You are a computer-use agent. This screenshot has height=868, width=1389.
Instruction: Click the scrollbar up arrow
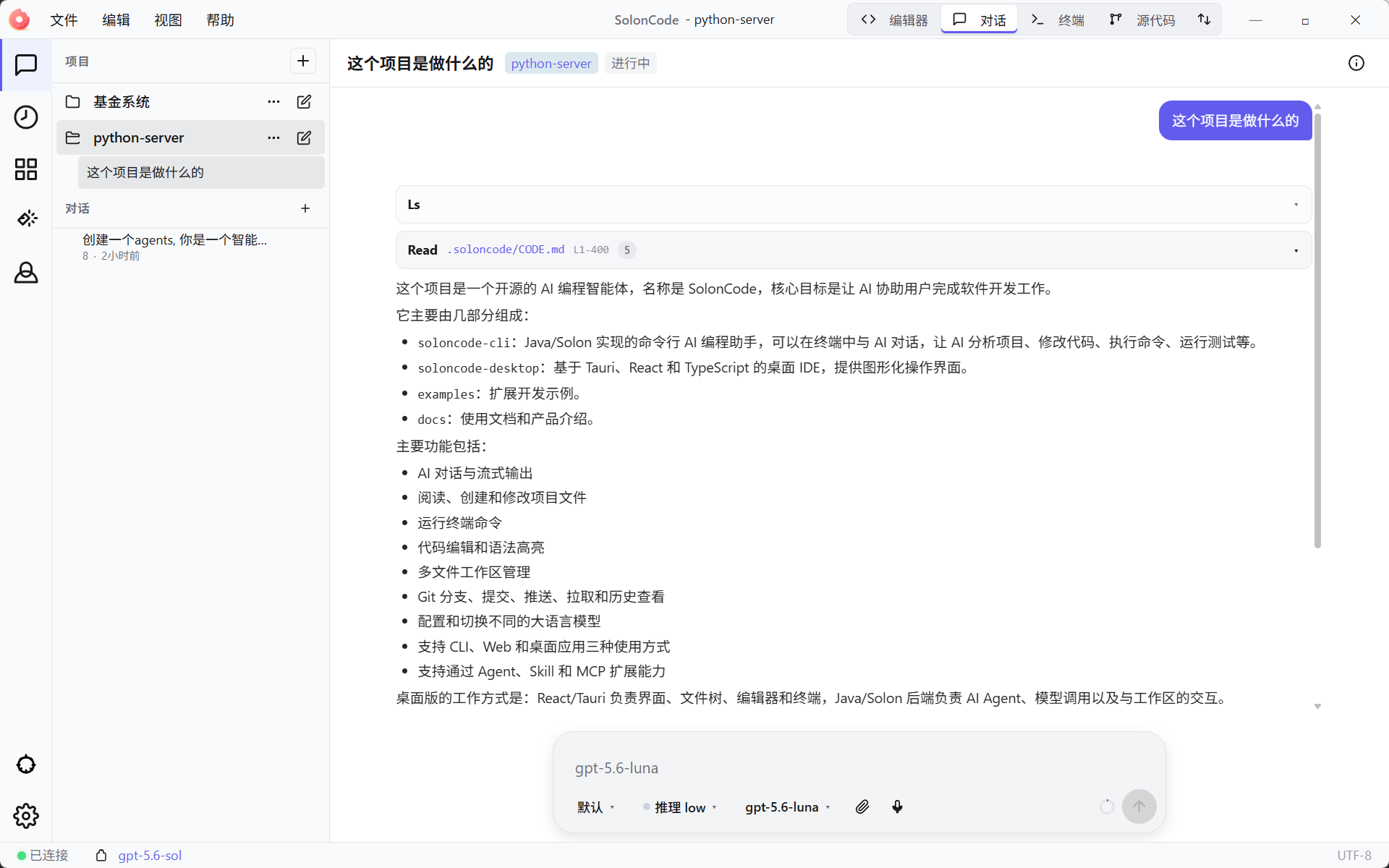click(x=1317, y=107)
